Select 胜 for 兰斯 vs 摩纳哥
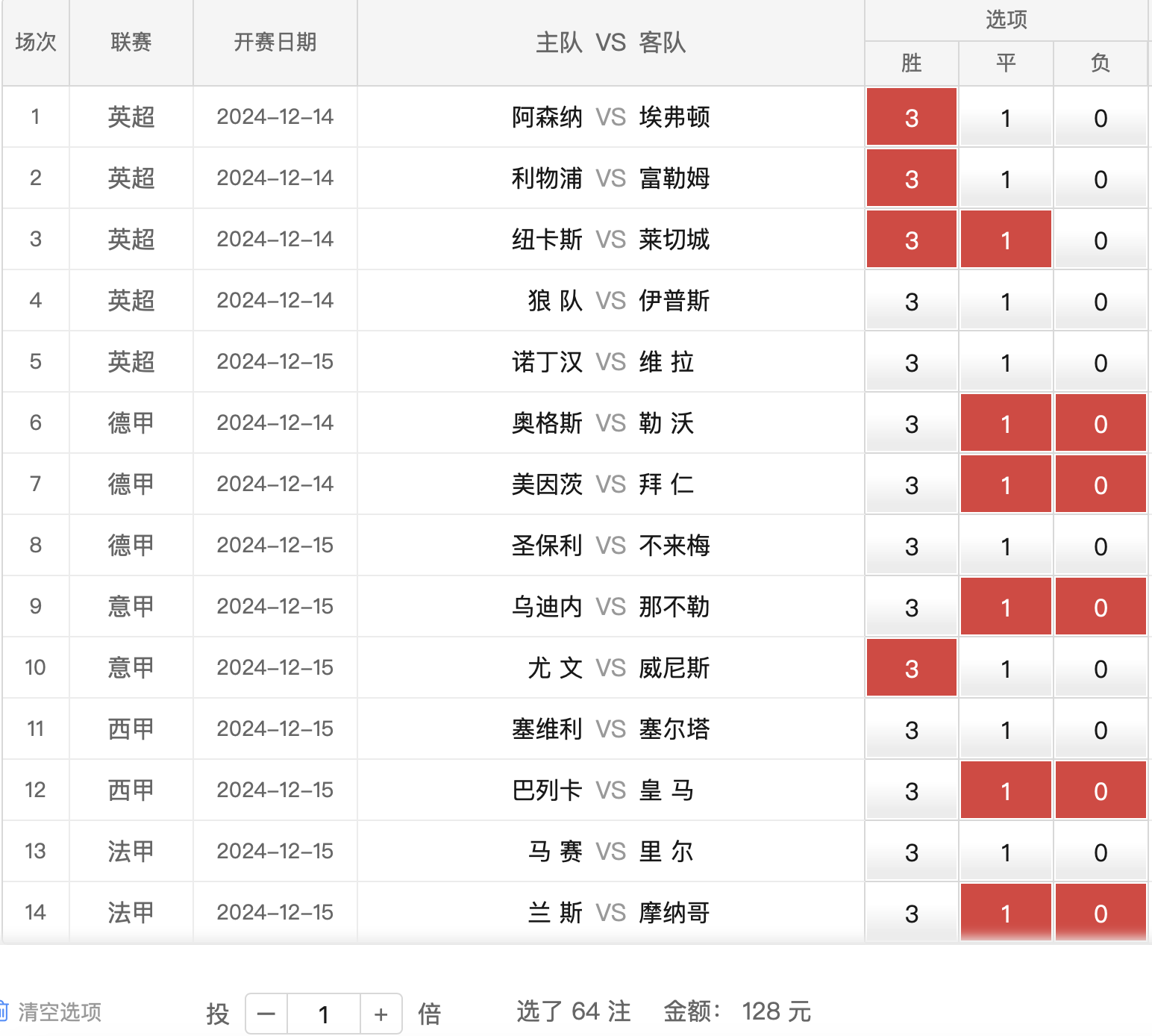Screen dimensions: 1152x1036 pos(911,912)
